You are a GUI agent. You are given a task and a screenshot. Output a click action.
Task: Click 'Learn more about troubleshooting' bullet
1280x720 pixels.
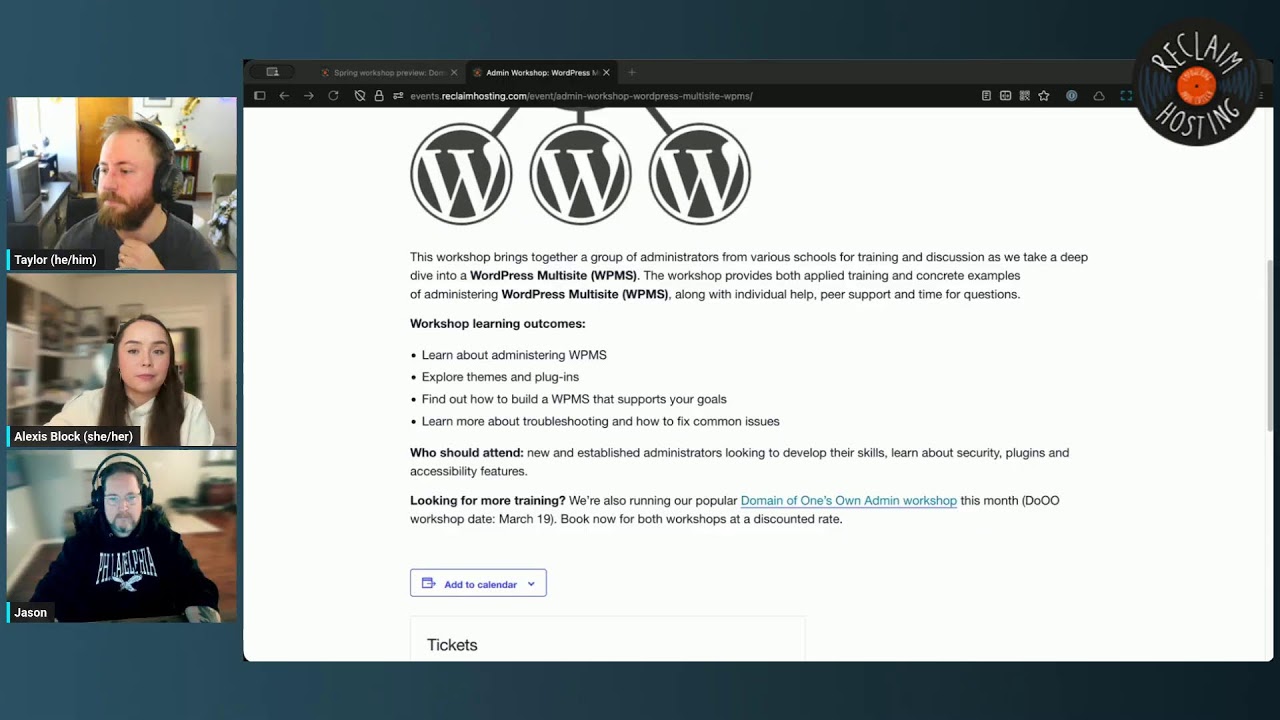coord(600,421)
